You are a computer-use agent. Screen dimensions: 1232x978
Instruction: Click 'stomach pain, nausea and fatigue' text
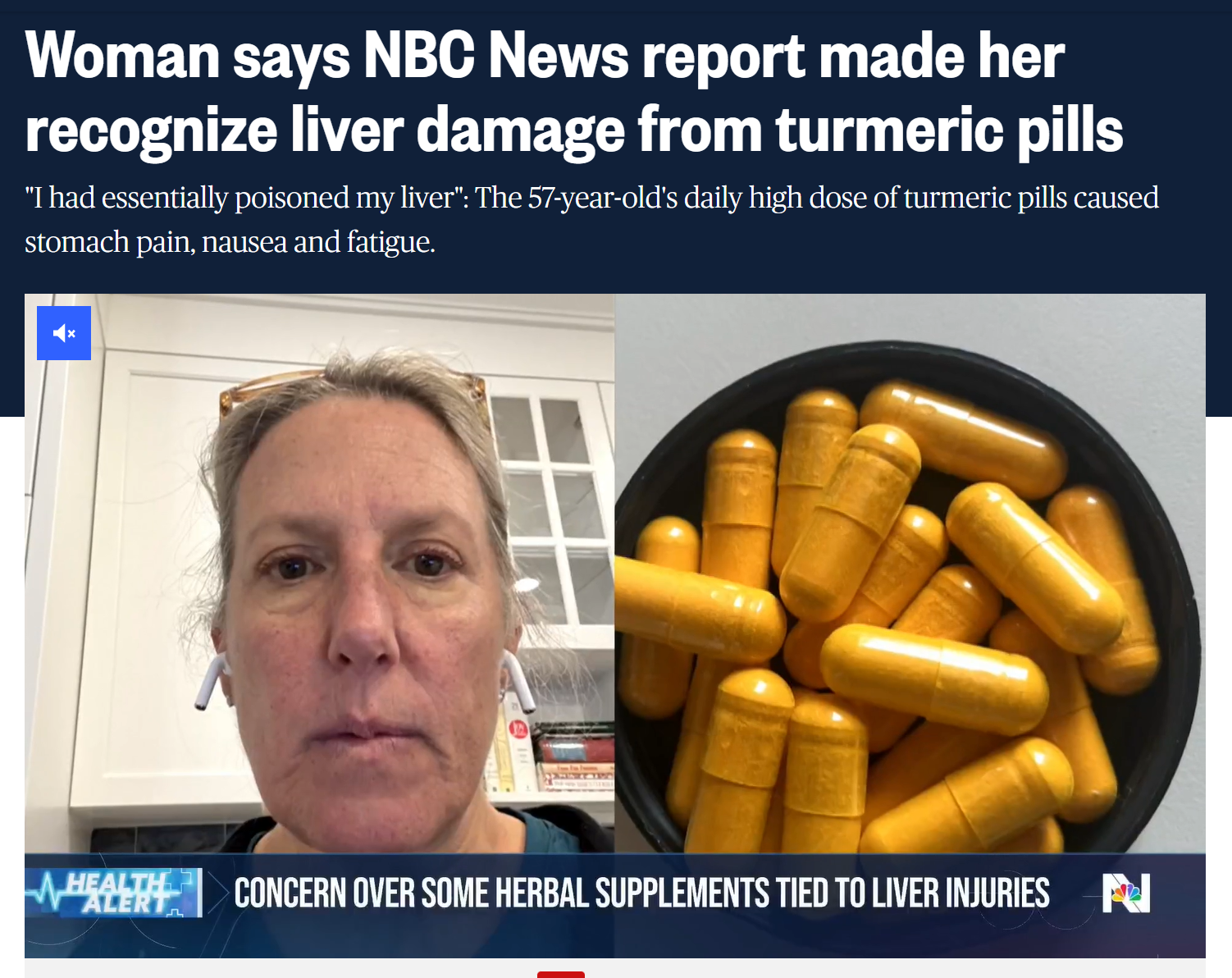[230, 242]
